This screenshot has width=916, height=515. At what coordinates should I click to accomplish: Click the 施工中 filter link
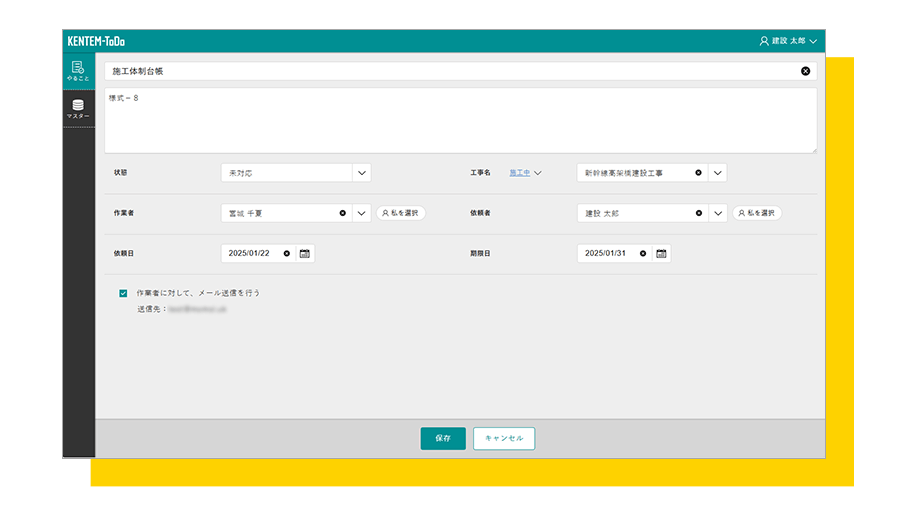520,172
